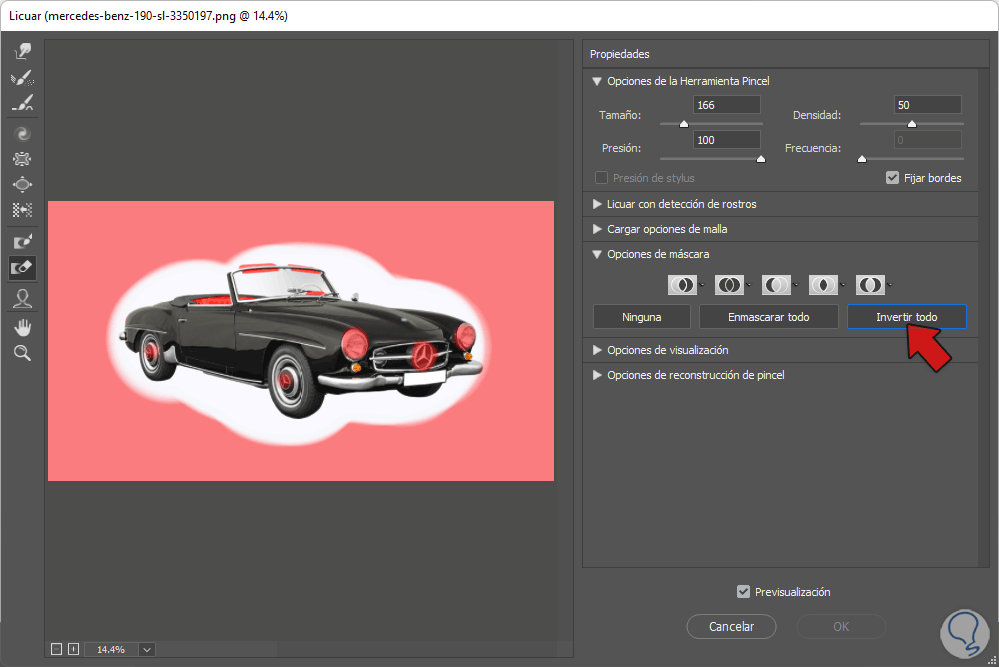Click the Zoom magnifier tool
Image resolution: width=999 pixels, height=667 pixels.
(x=22, y=352)
